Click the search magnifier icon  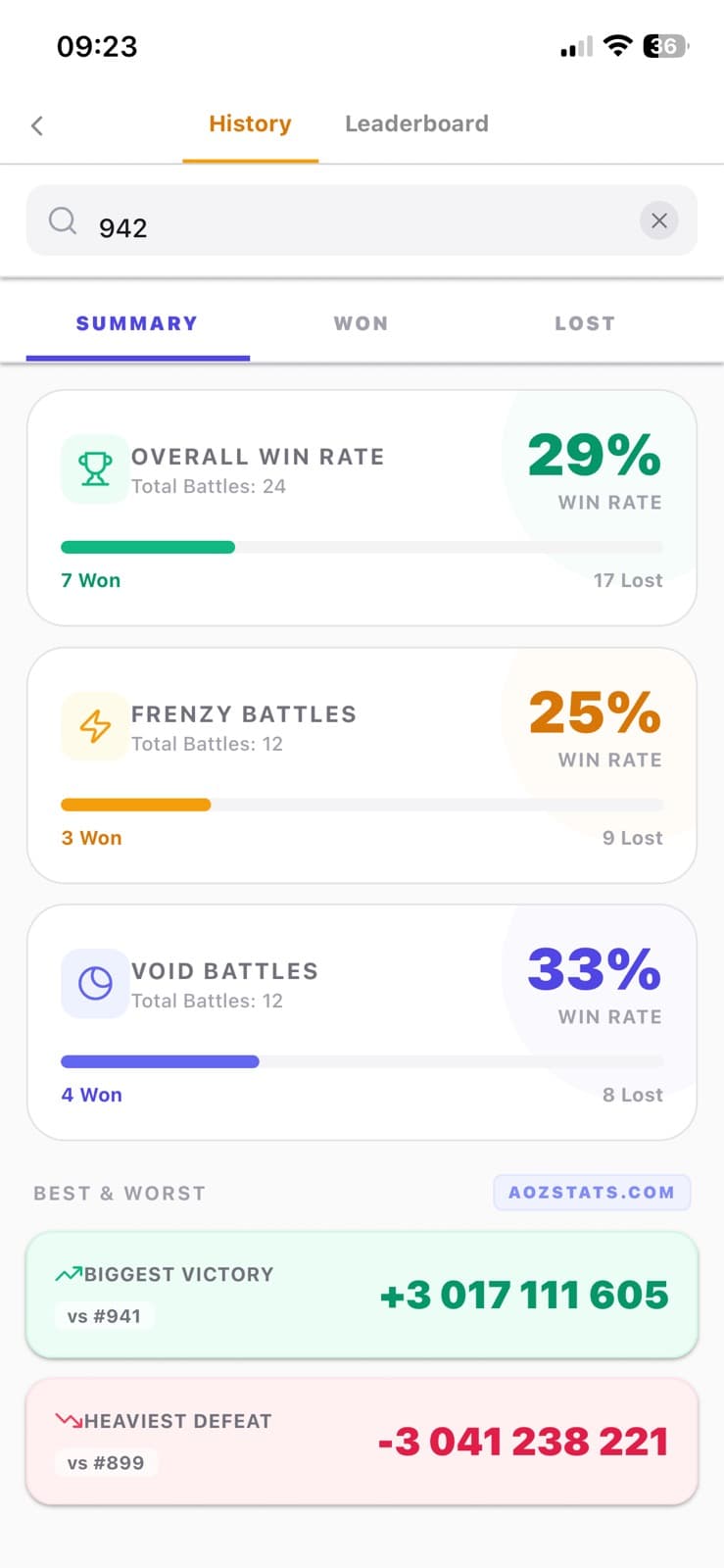(63, 221)
